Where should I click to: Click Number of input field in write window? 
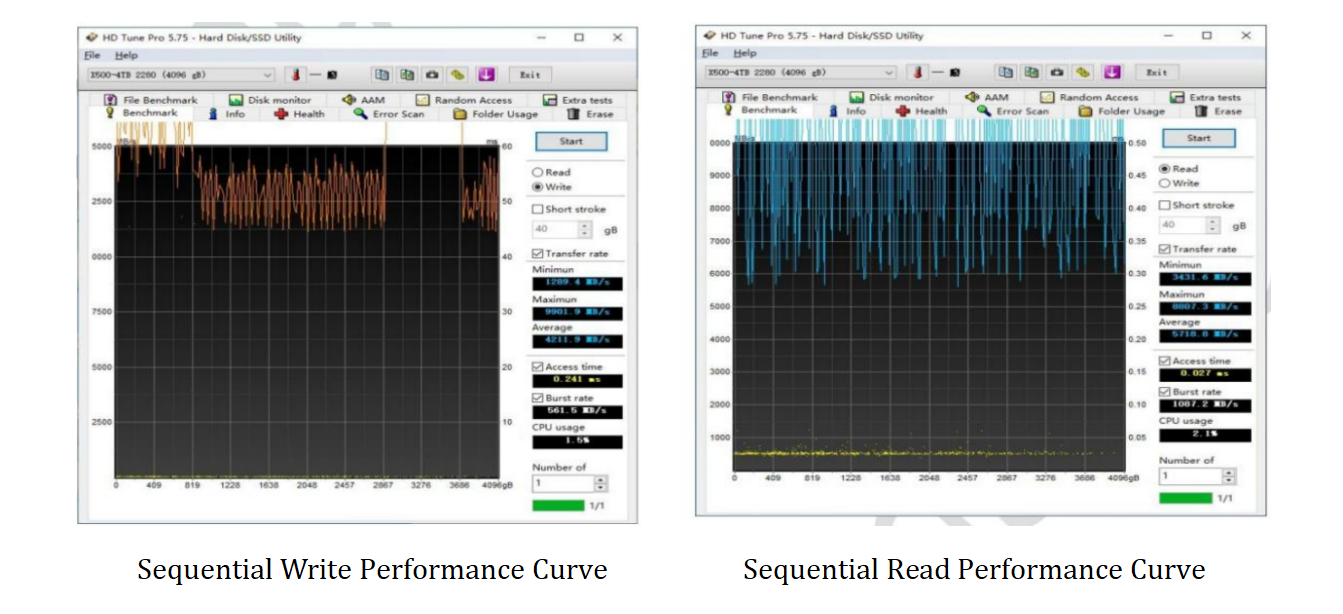pyautogui.click(x=563, y=484)
